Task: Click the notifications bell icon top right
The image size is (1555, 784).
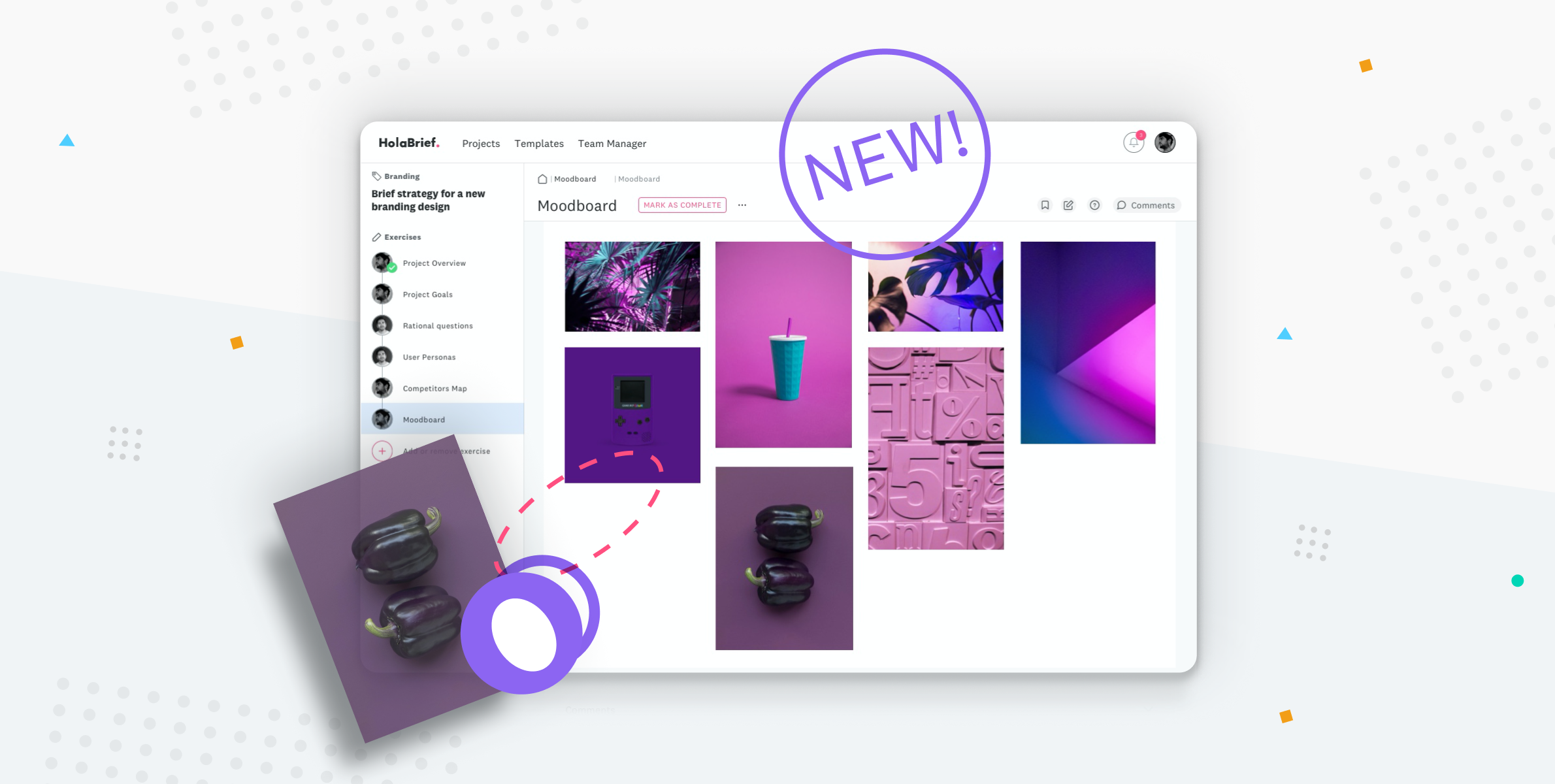Action: pyautogui.click(x=1134, y=142)
